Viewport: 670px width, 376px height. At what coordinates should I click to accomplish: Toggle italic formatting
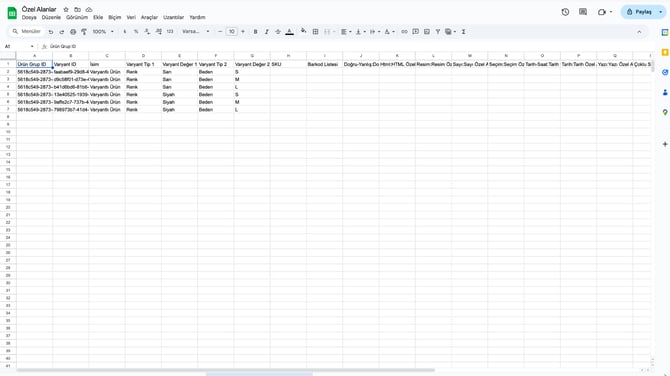point(267,32)
